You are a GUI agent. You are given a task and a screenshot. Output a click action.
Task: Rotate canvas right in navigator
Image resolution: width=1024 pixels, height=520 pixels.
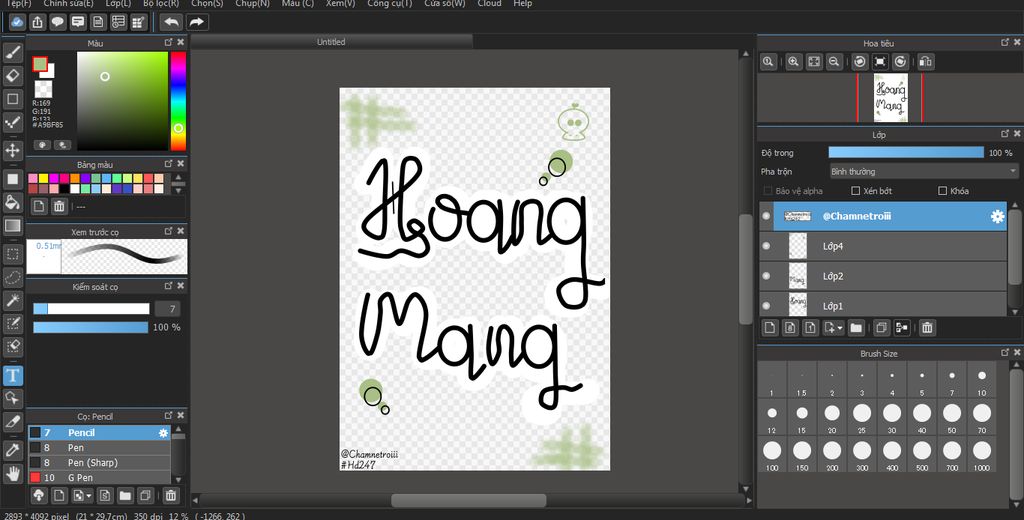[900, 61]
